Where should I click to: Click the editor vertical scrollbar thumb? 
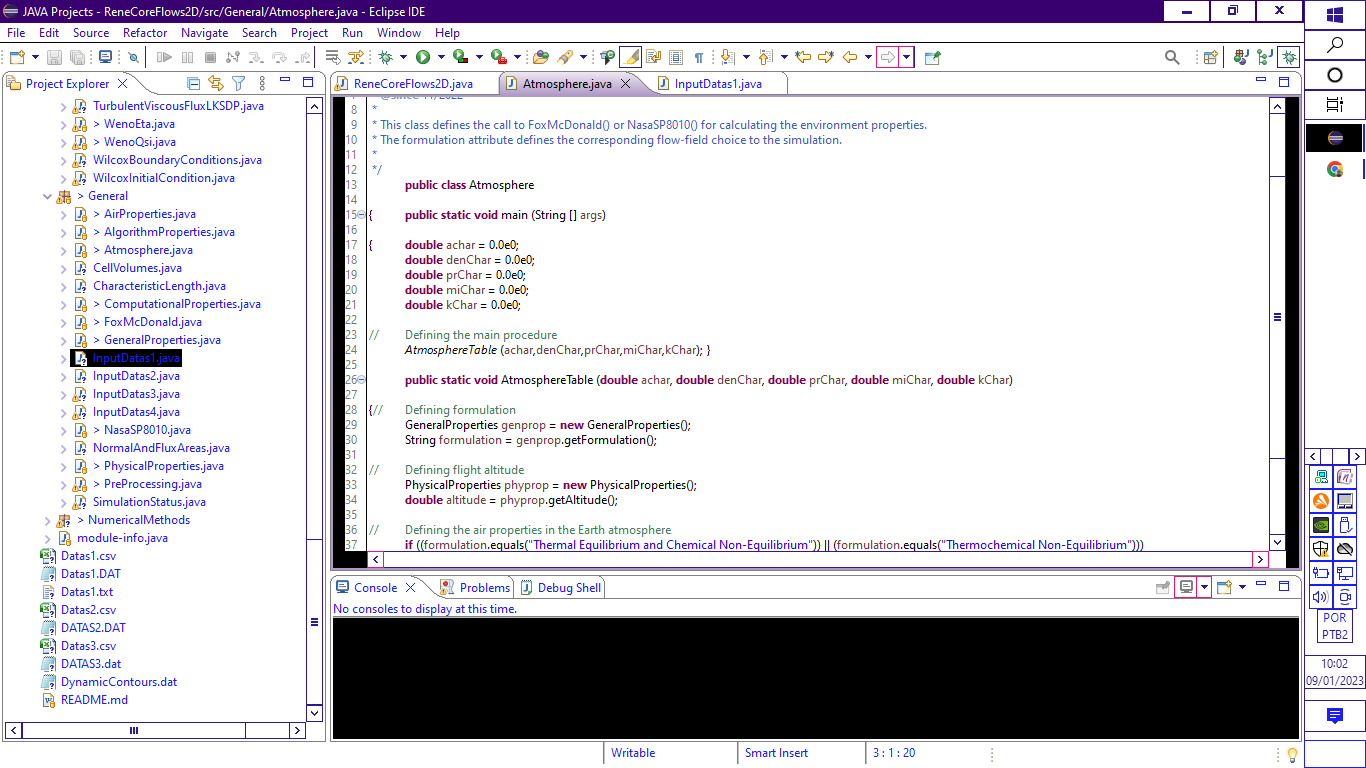1277,317
